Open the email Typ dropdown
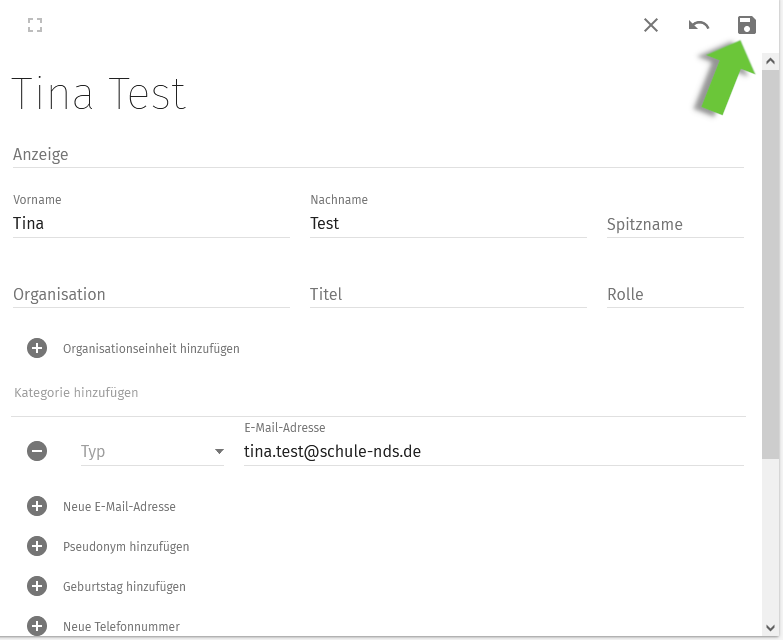 152,451
